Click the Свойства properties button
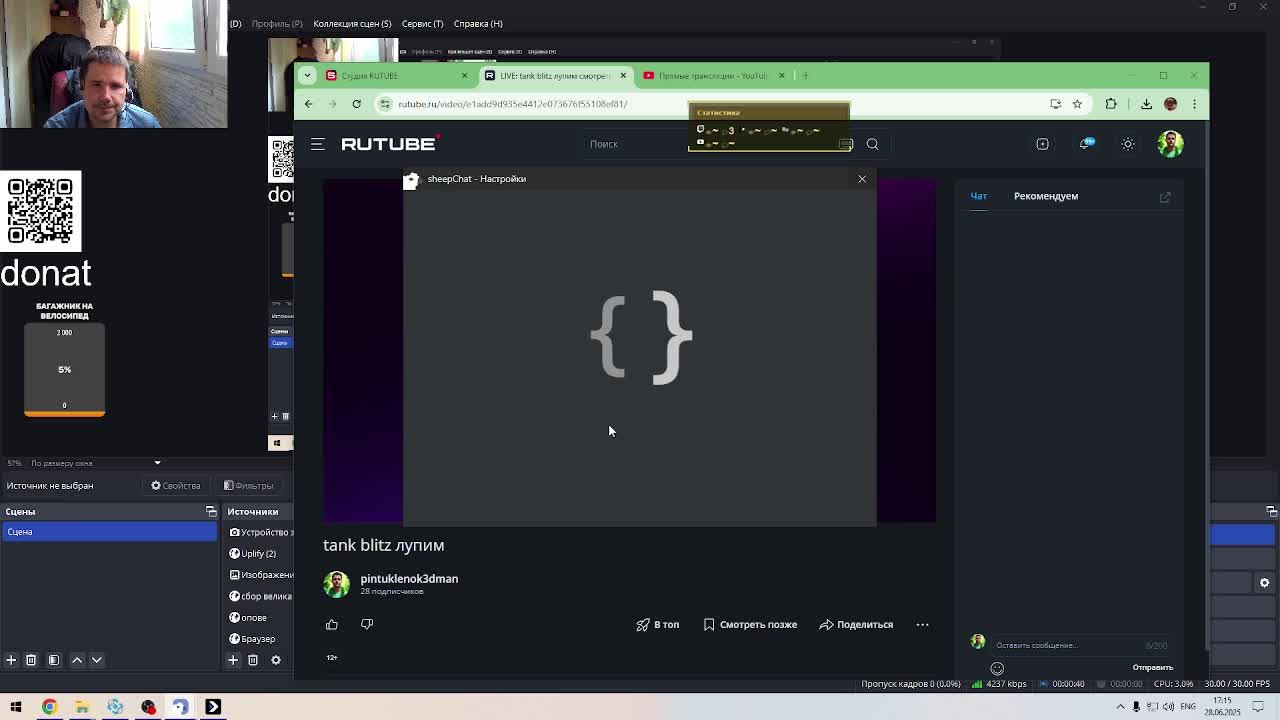This screenshot has height=720, width=1280. click(x=176, y=486)
